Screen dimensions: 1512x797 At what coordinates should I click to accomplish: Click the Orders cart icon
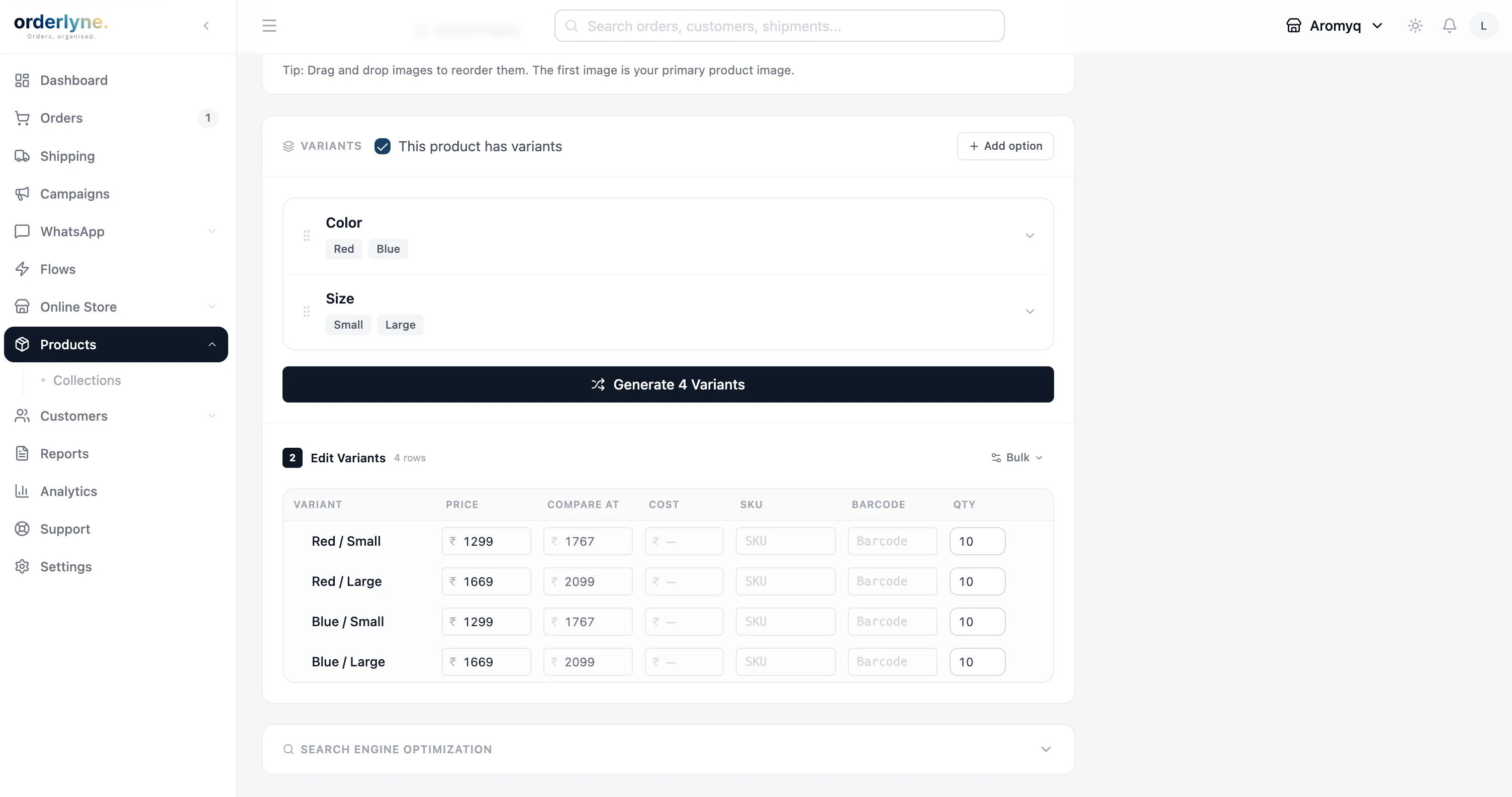tap(22, 118)
